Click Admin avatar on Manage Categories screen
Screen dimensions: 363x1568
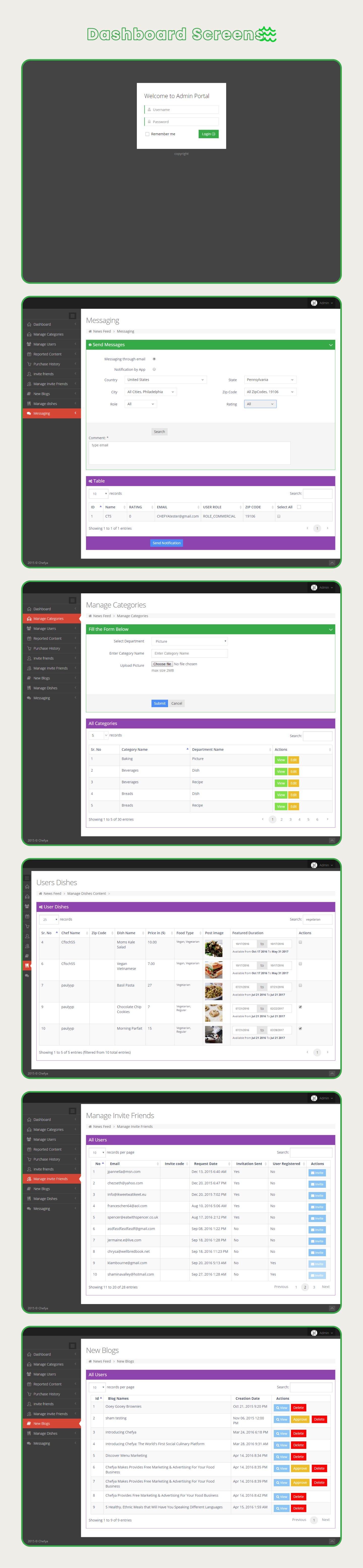314,587
